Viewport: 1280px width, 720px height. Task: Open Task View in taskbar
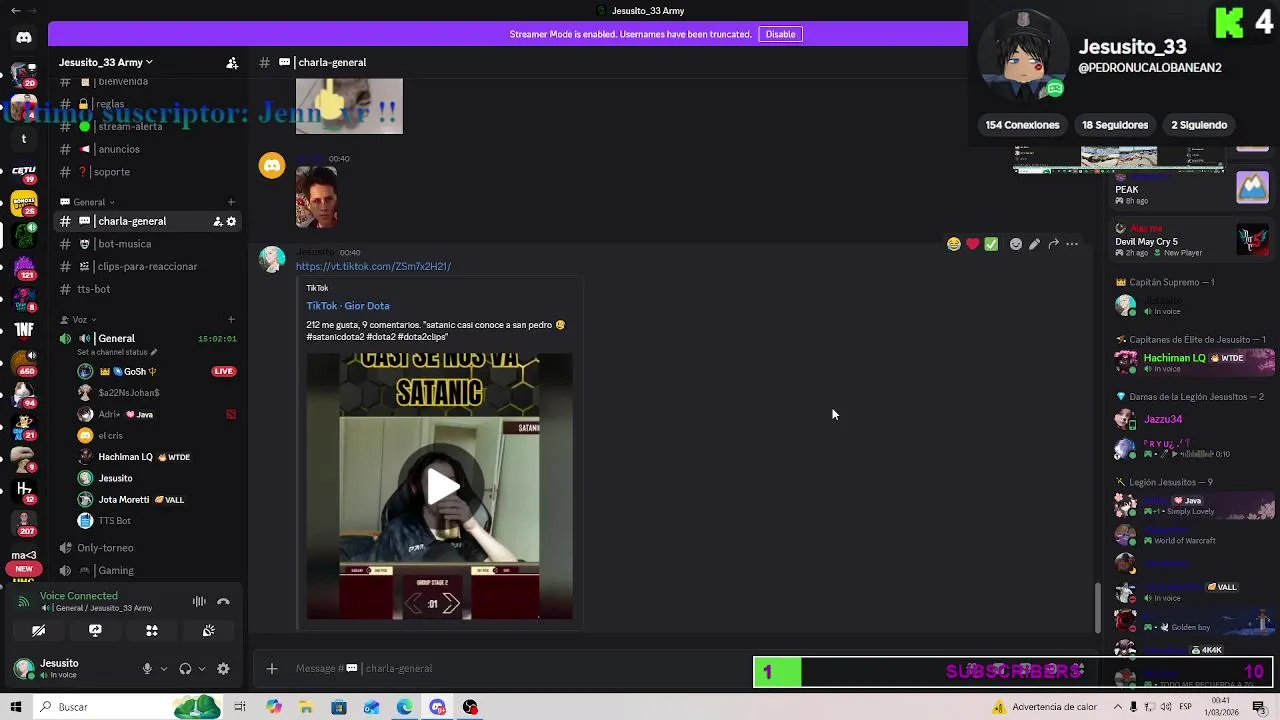pos(240,707)
